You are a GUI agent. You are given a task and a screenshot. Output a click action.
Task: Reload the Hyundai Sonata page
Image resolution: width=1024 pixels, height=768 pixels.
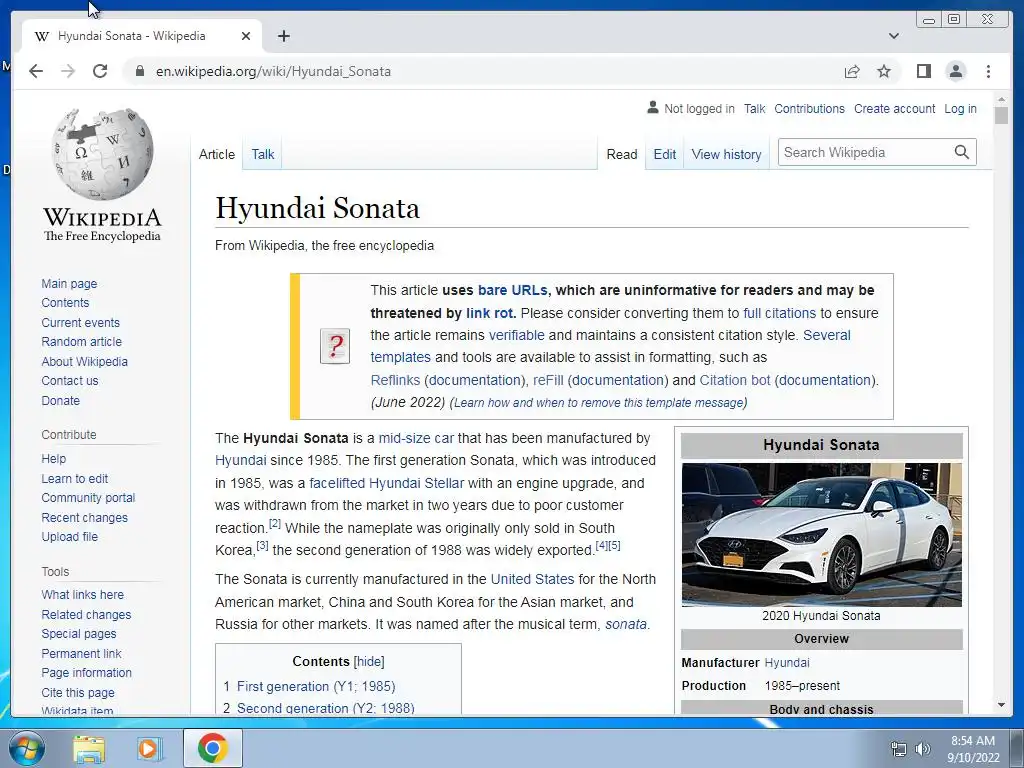[100, 71]
